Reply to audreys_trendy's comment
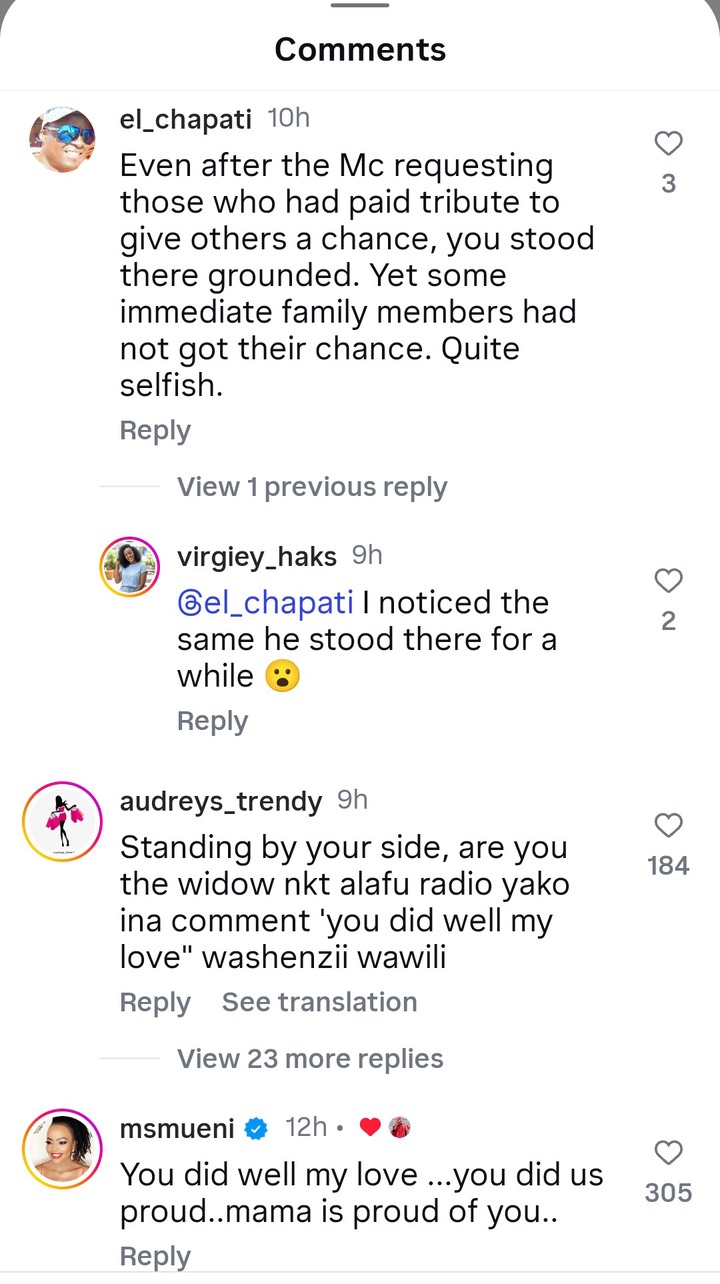720x1284 pixels. (x=155, y=1002)
